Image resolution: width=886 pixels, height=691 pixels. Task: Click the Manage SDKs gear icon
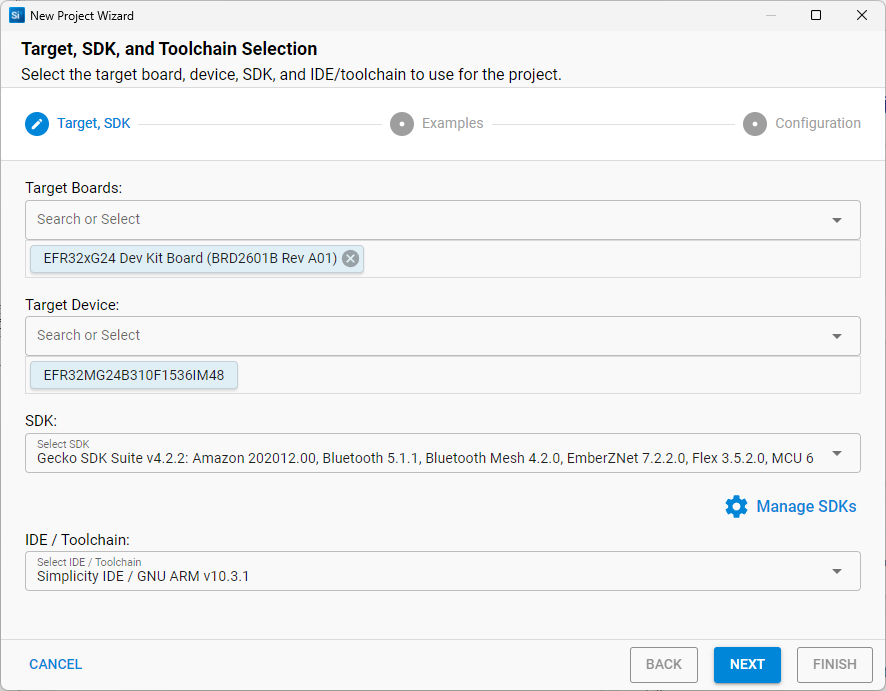click(x=736, y=506)
